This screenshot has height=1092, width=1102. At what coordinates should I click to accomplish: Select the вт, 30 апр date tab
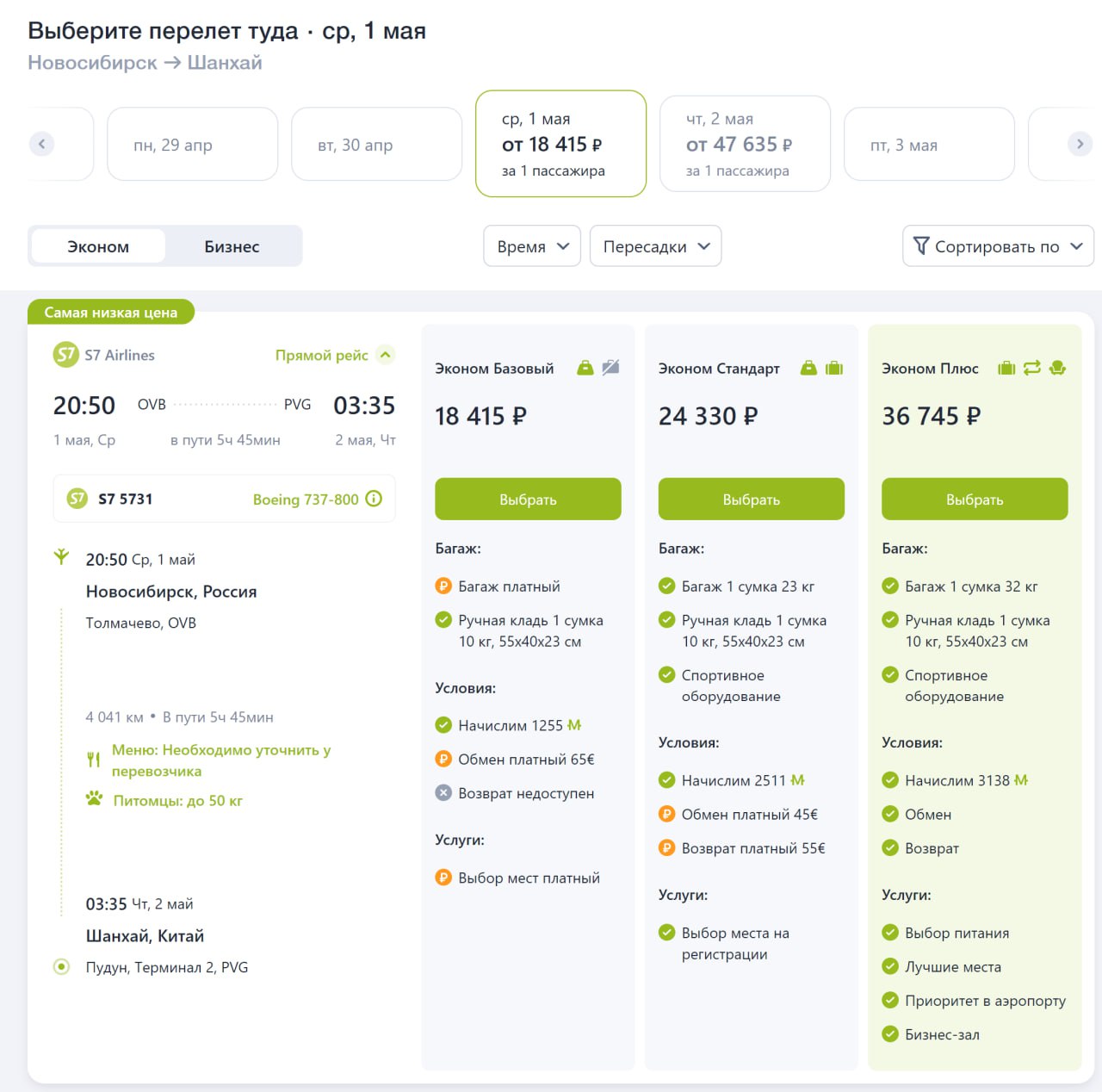(x=376, y=144)
